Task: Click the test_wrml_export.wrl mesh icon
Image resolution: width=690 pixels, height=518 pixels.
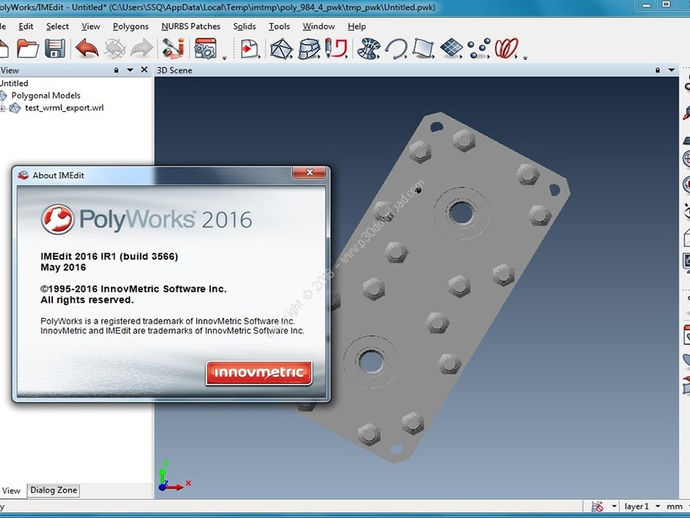Action: 15,108
